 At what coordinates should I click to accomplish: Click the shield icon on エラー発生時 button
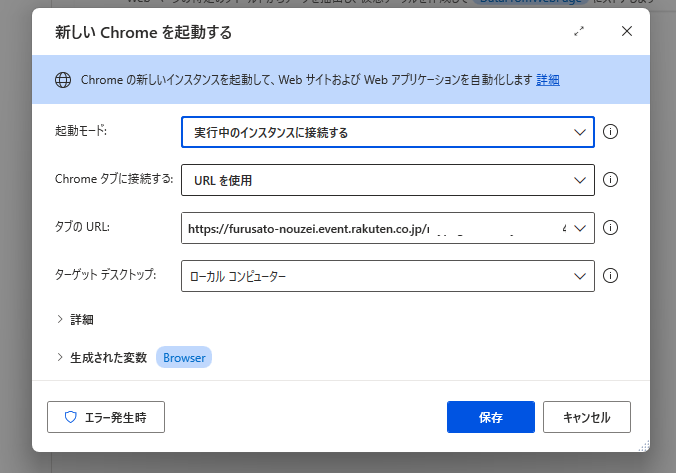[x=71, y=417]
